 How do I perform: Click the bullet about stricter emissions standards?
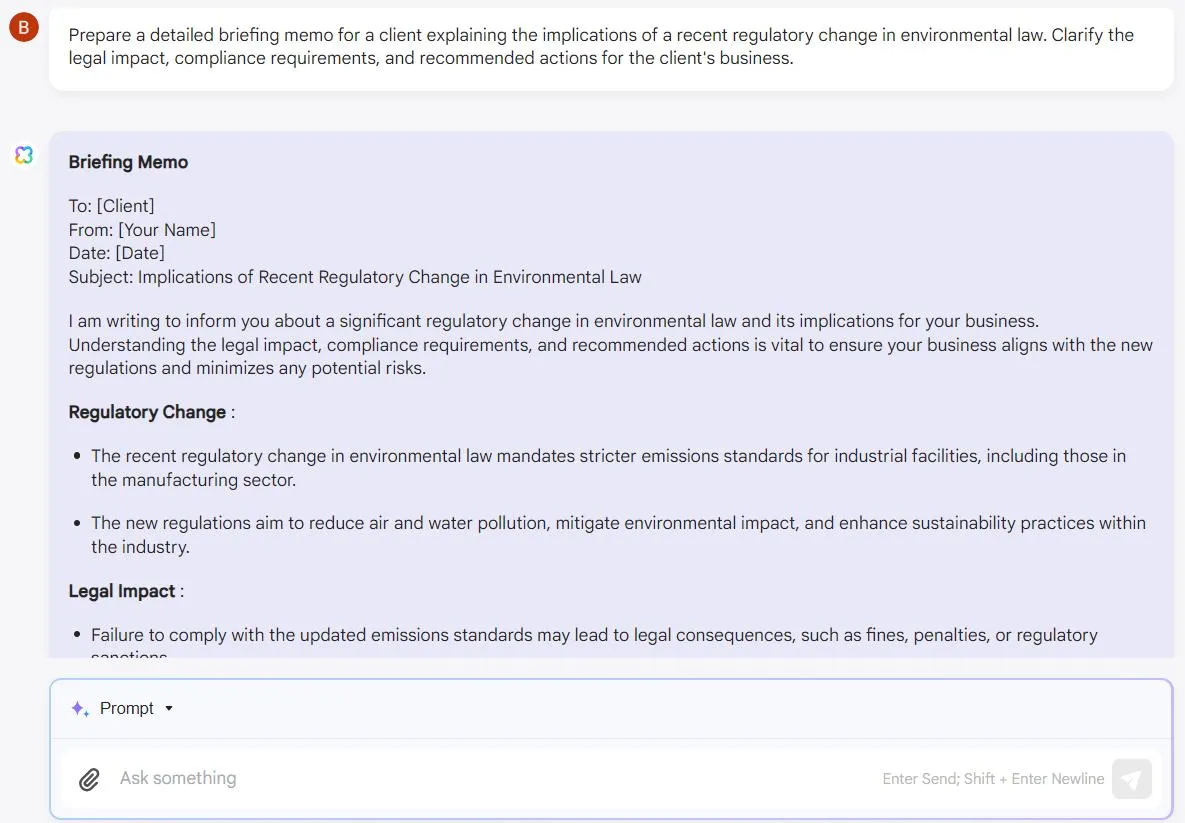[608, 468]
